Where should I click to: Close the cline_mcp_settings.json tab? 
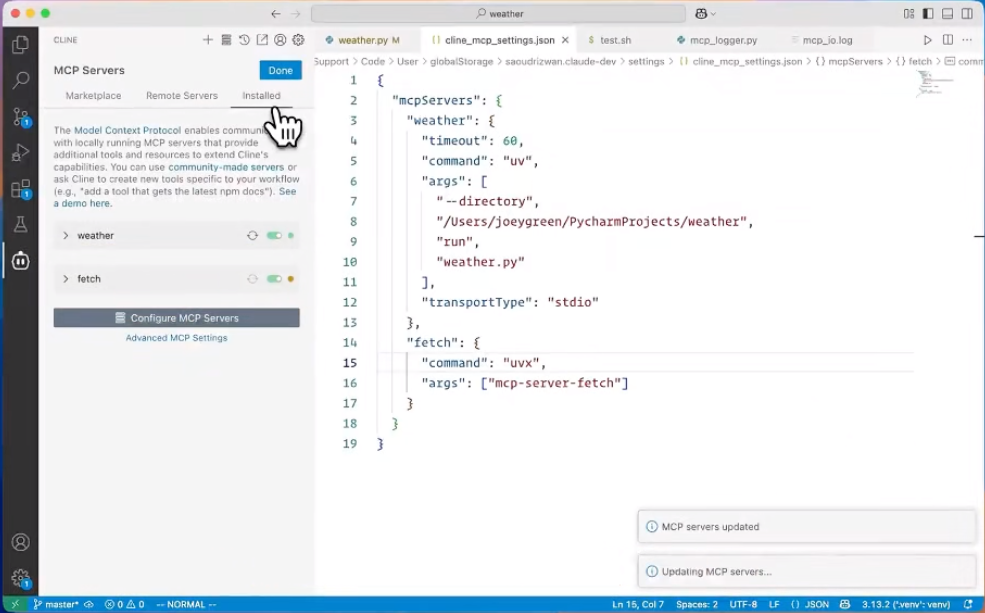click(x=565, y=40)
